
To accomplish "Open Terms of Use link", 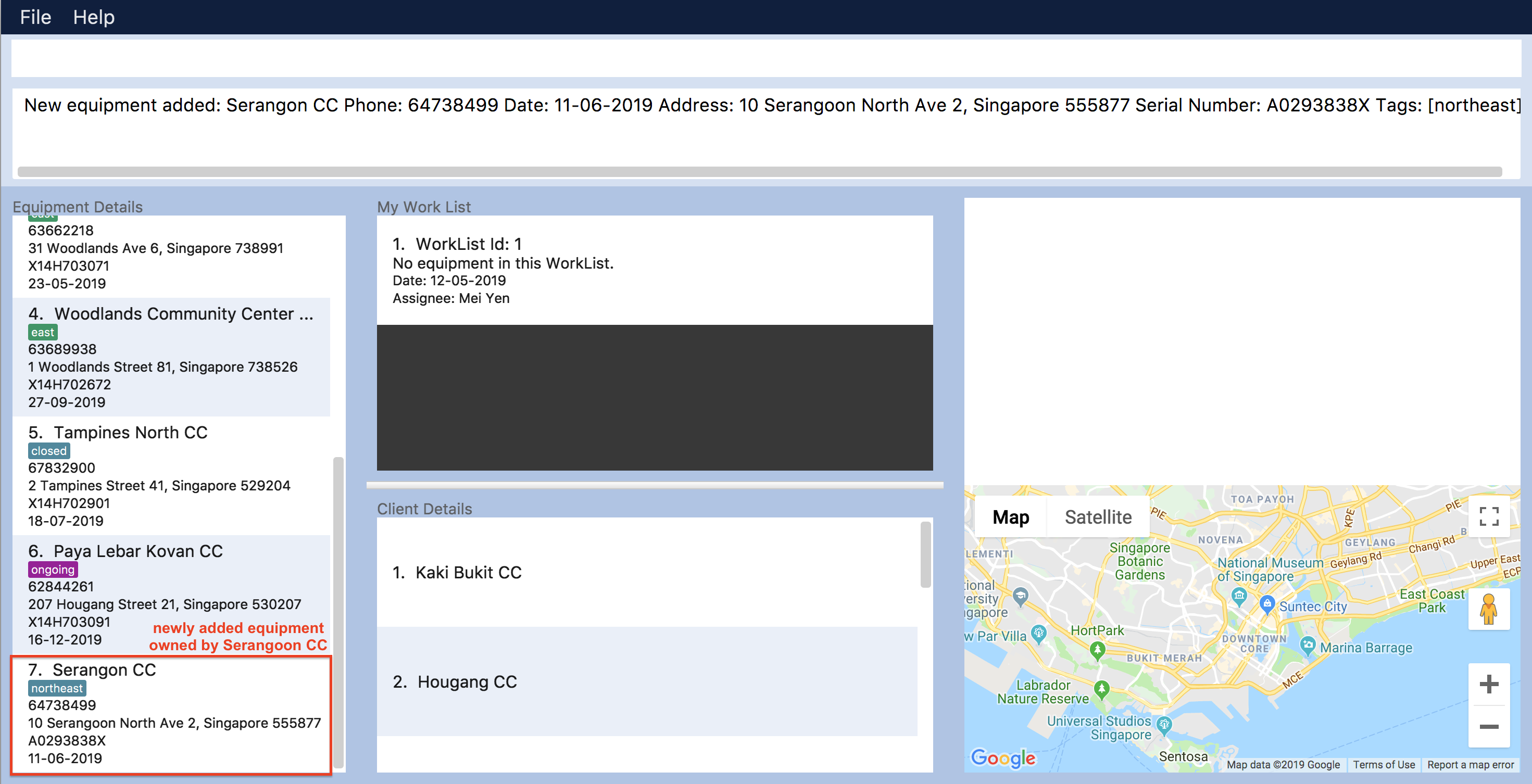I will [1383, 764].
